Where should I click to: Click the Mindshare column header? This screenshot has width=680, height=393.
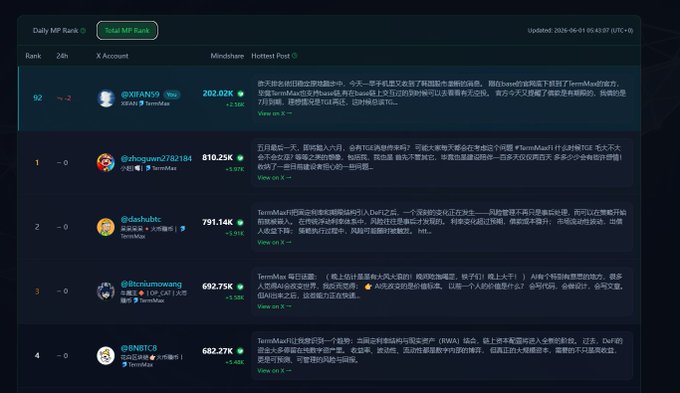227,56
